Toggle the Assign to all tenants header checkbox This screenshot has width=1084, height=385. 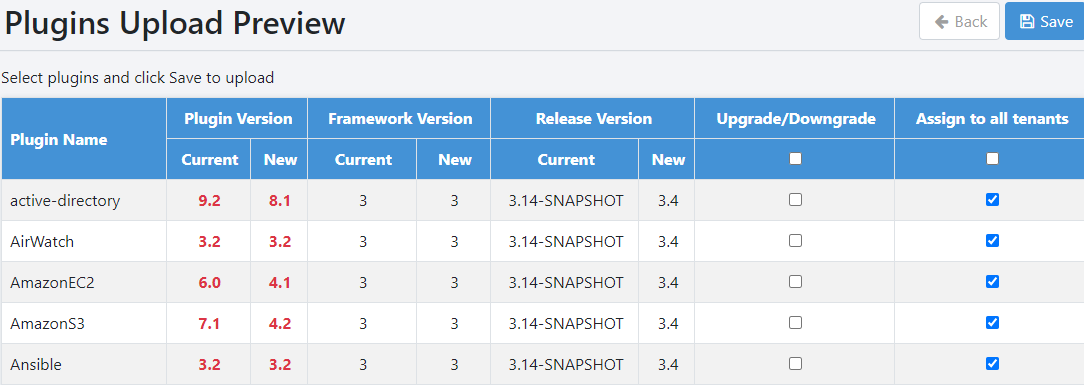(992, 159)
